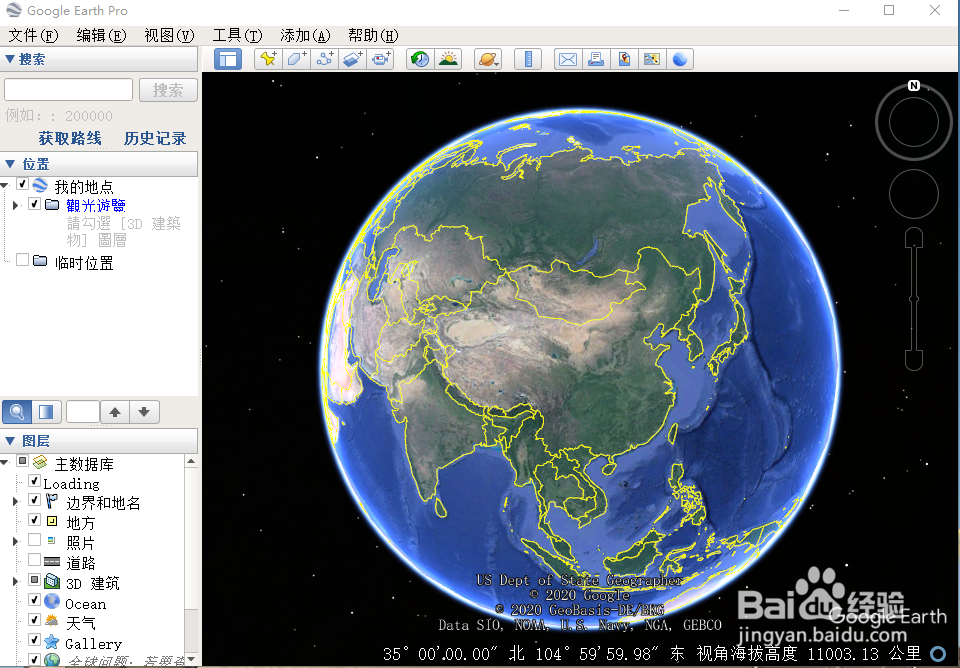Image resolution: width=960 pixels, height=668 pixels.
Task: Expand the 觀光游覽 folder
Action: [16, 205]
